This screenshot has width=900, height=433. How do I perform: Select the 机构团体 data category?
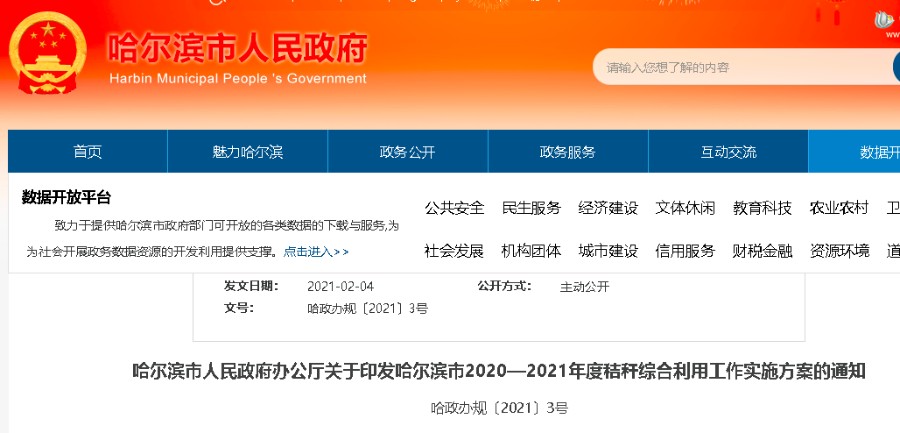(531, 251)
